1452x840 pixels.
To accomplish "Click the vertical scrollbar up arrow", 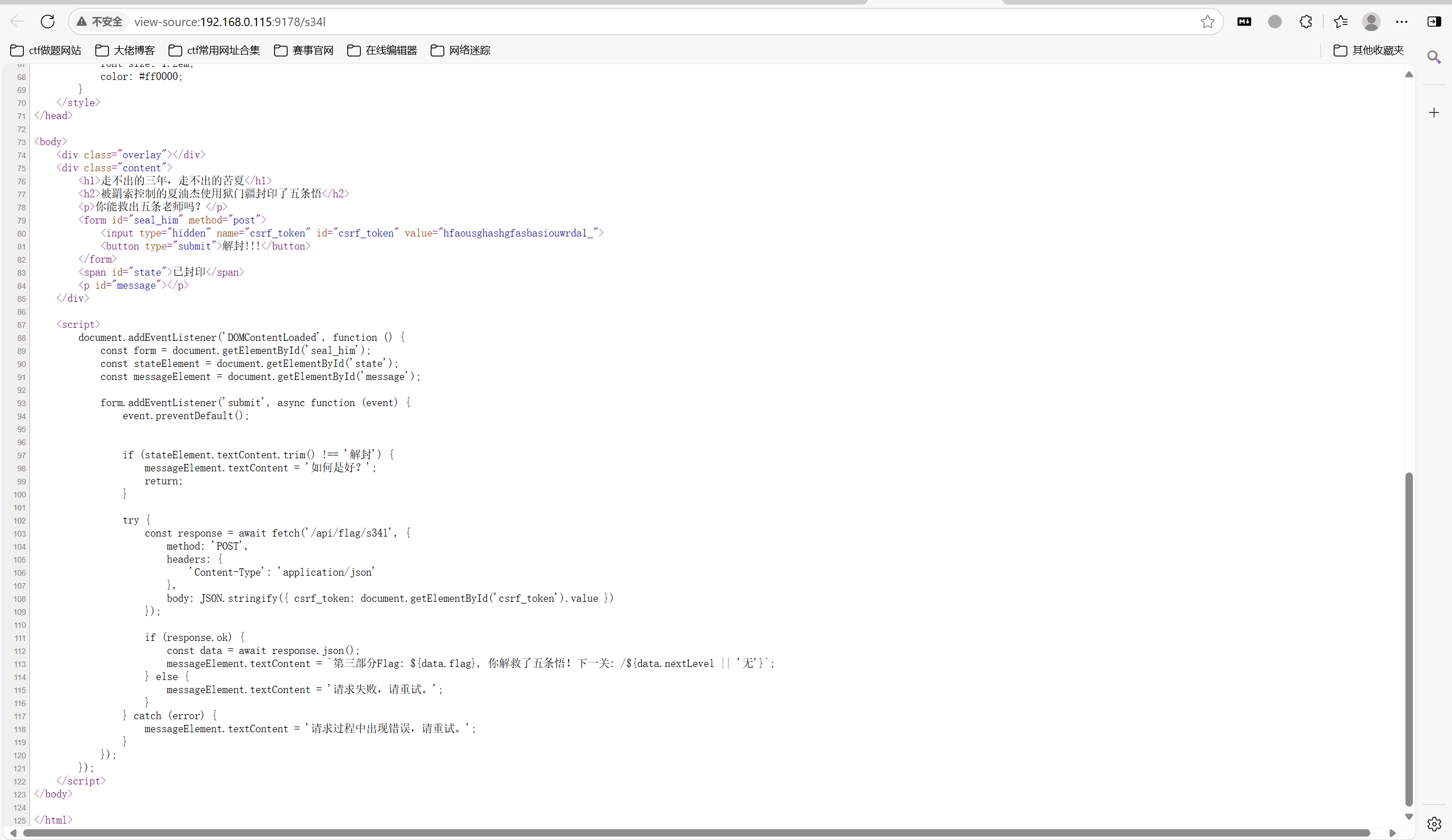I will point(1409,74).
